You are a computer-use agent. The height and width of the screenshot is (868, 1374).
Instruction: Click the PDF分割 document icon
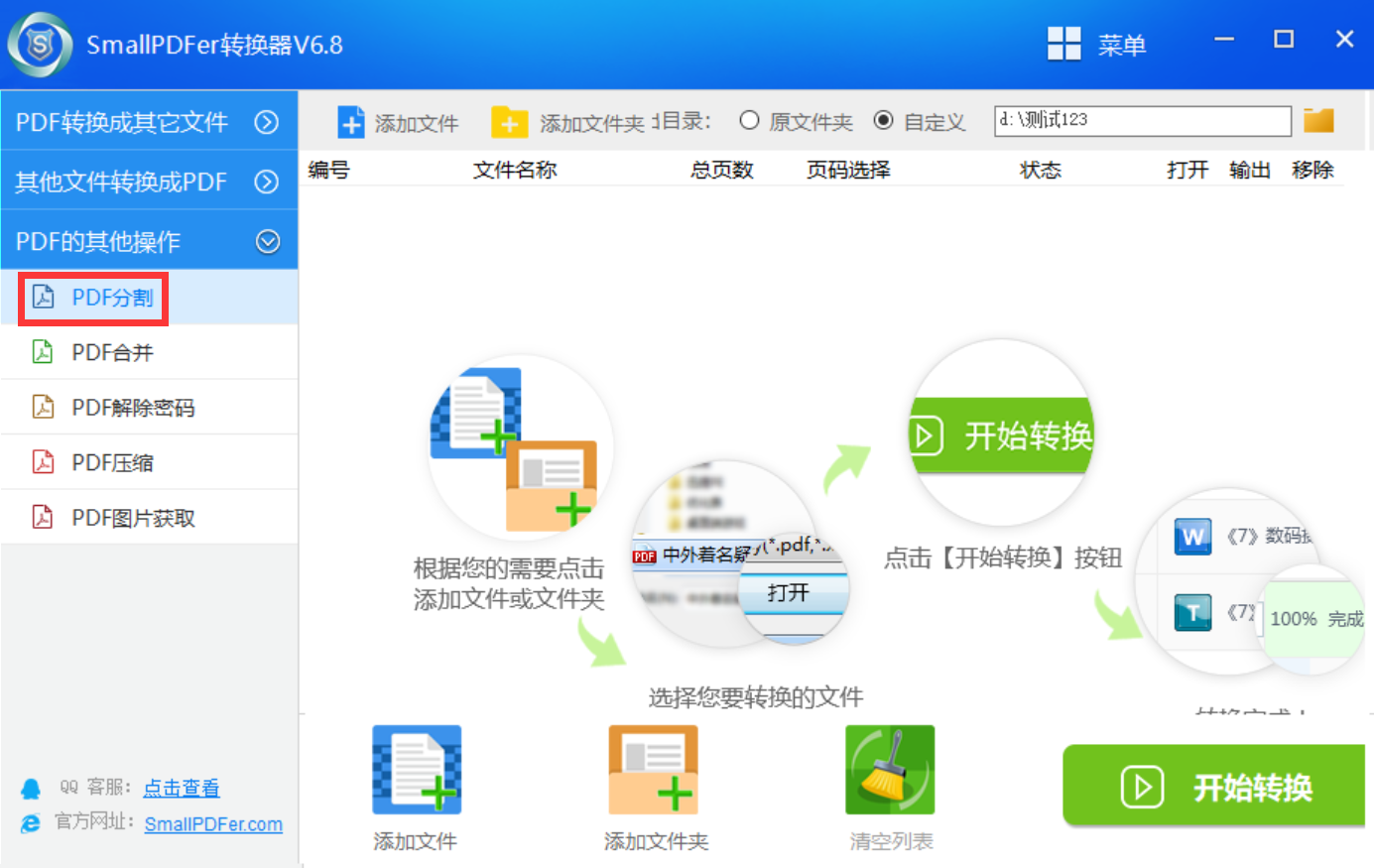pos(43,297)
